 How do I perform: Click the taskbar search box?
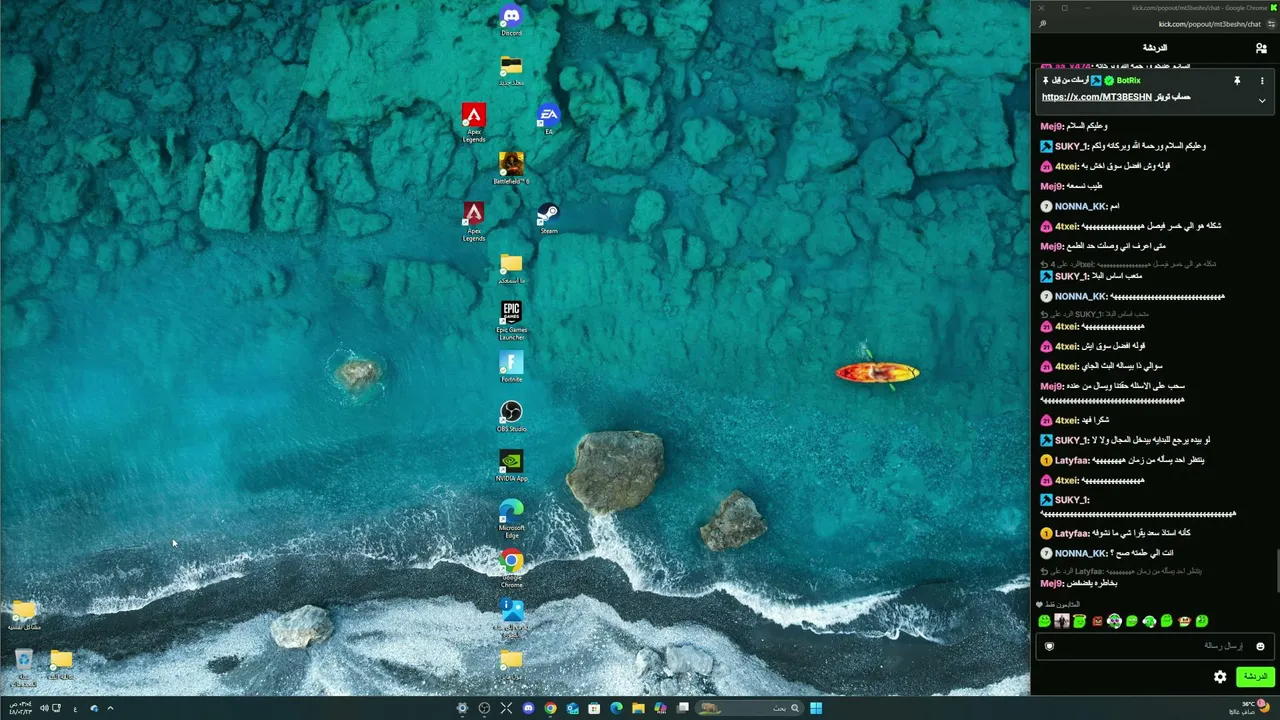pyautogui.click(x=750, y=708)
